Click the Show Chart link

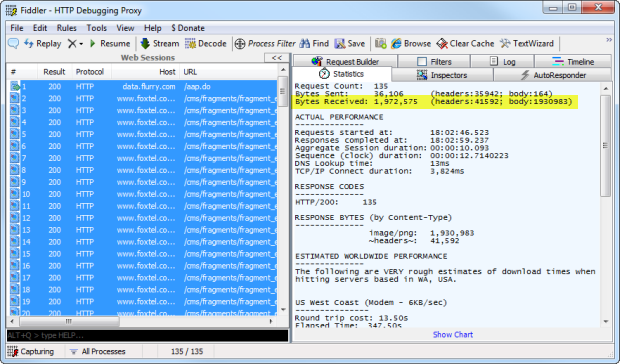(453, 335)
